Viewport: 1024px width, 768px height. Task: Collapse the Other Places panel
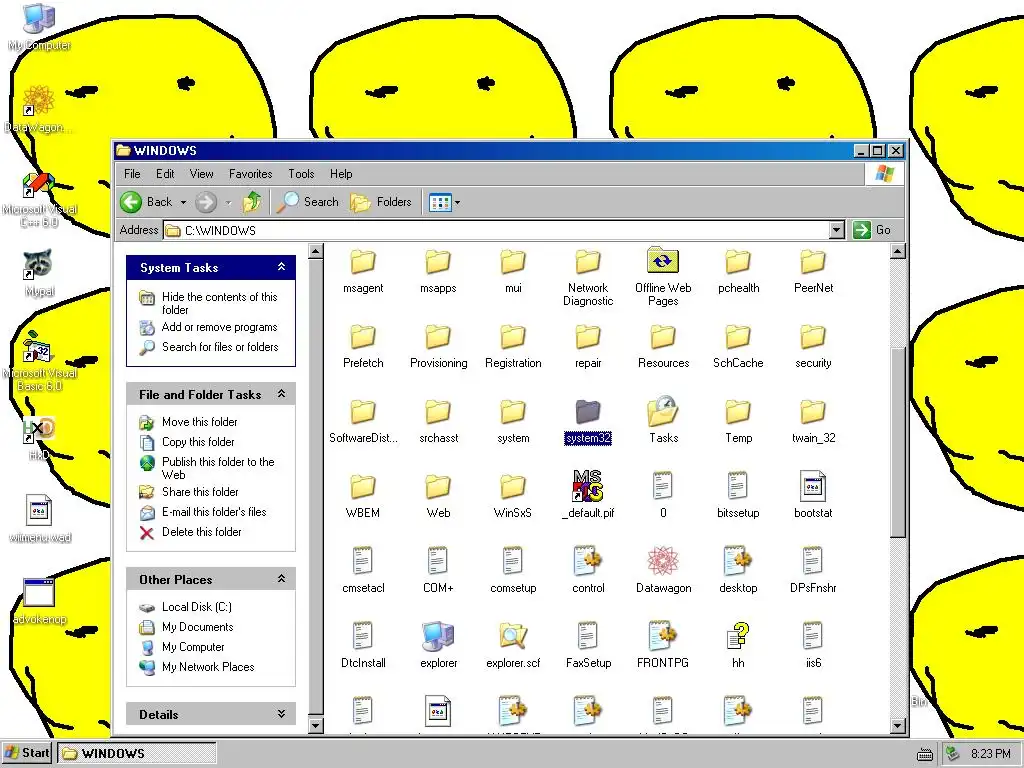click(281, 579)
